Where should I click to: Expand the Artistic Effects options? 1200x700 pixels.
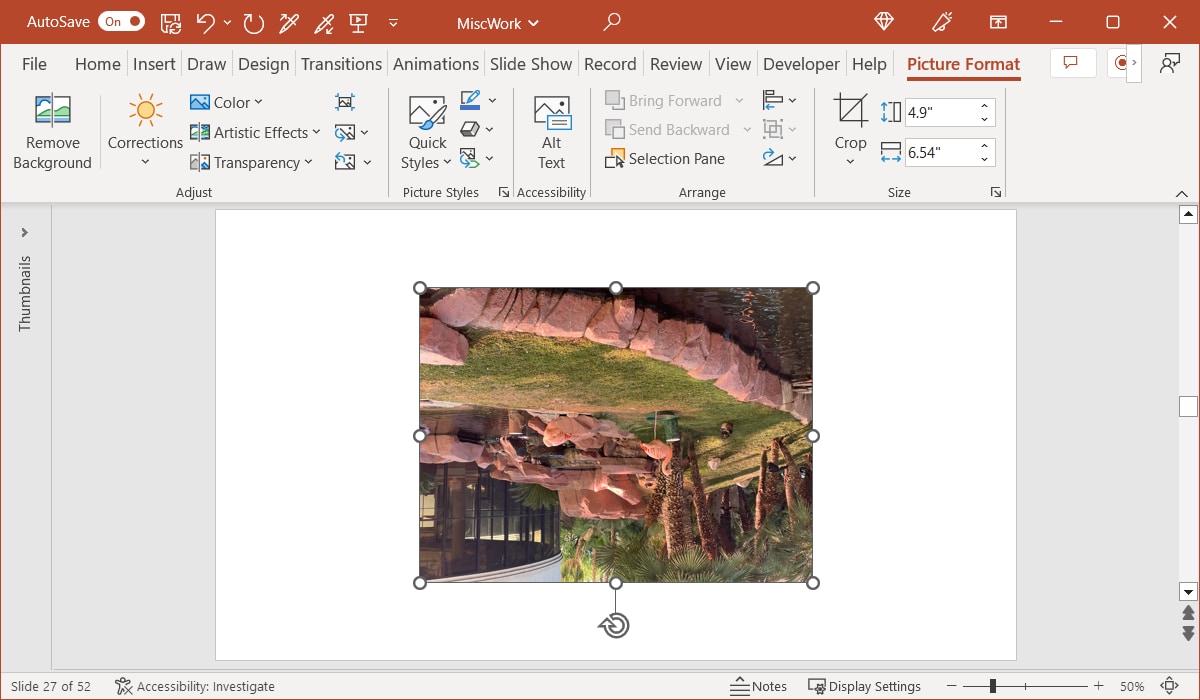click(254, 132)
